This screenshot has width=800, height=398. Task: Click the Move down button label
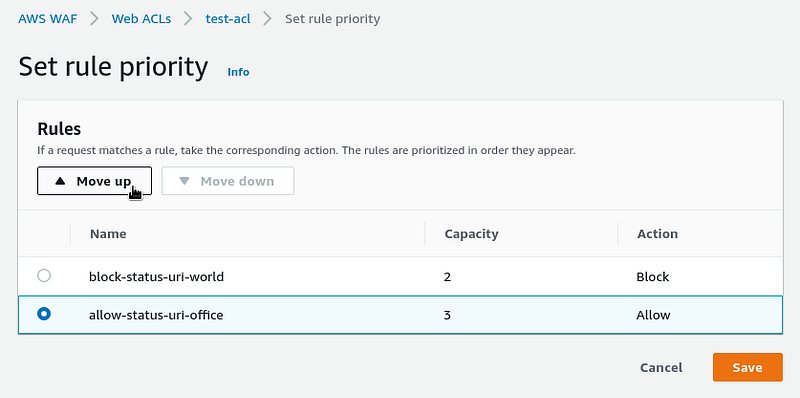pyautogui.click(x=237, y=181)
